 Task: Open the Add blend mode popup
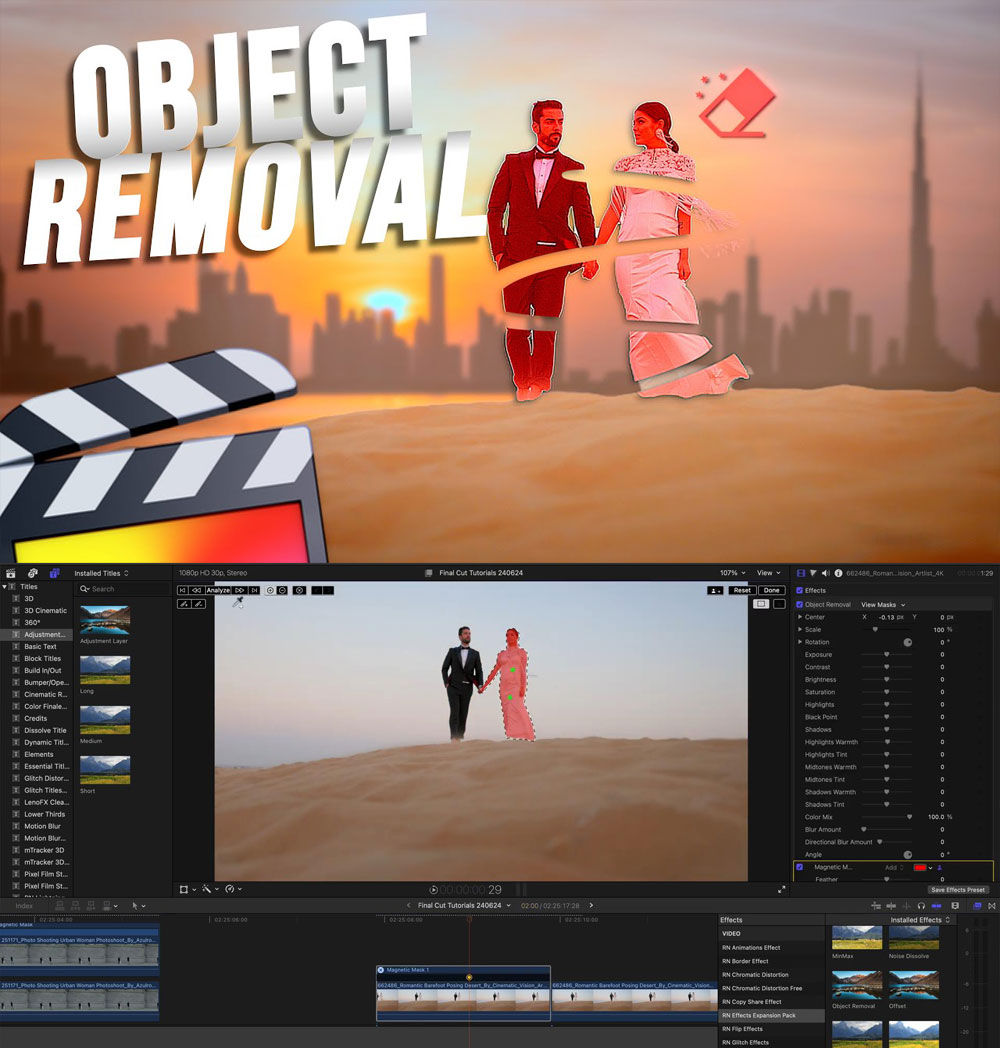[x=894, y=868]
